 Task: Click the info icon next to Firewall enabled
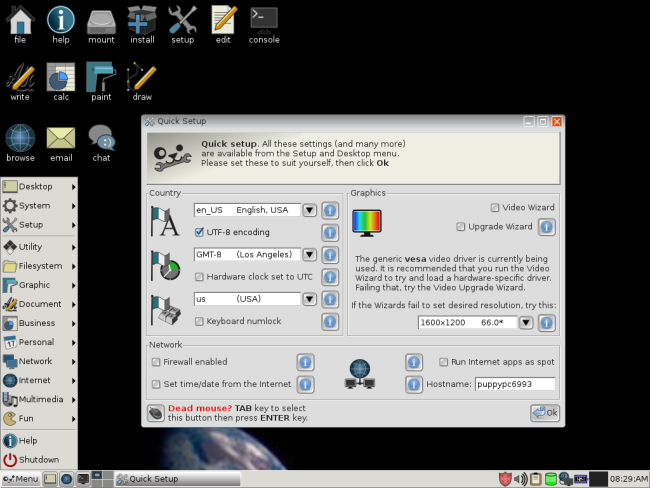[305, 362]
